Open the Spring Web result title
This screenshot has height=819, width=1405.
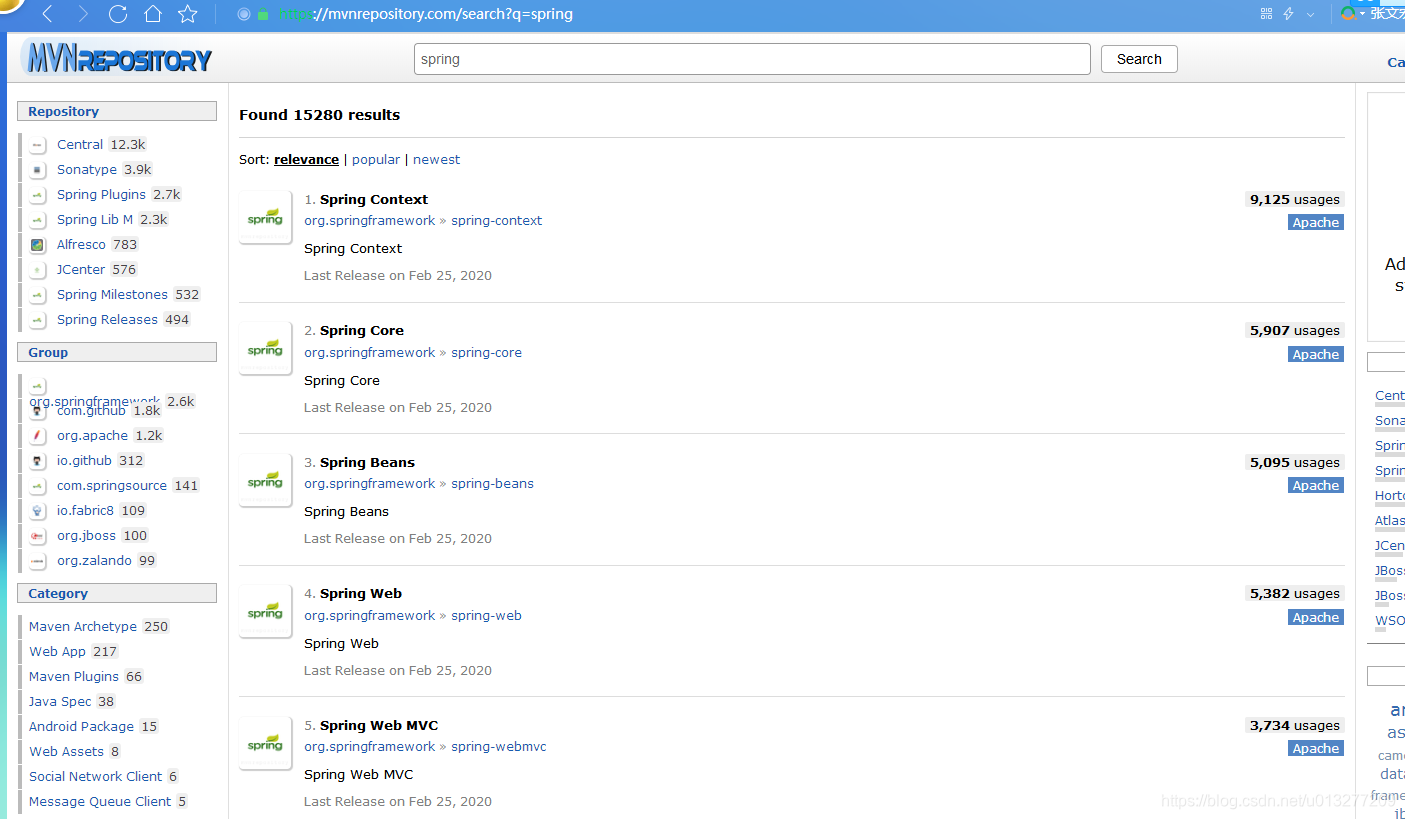(361, 594)
